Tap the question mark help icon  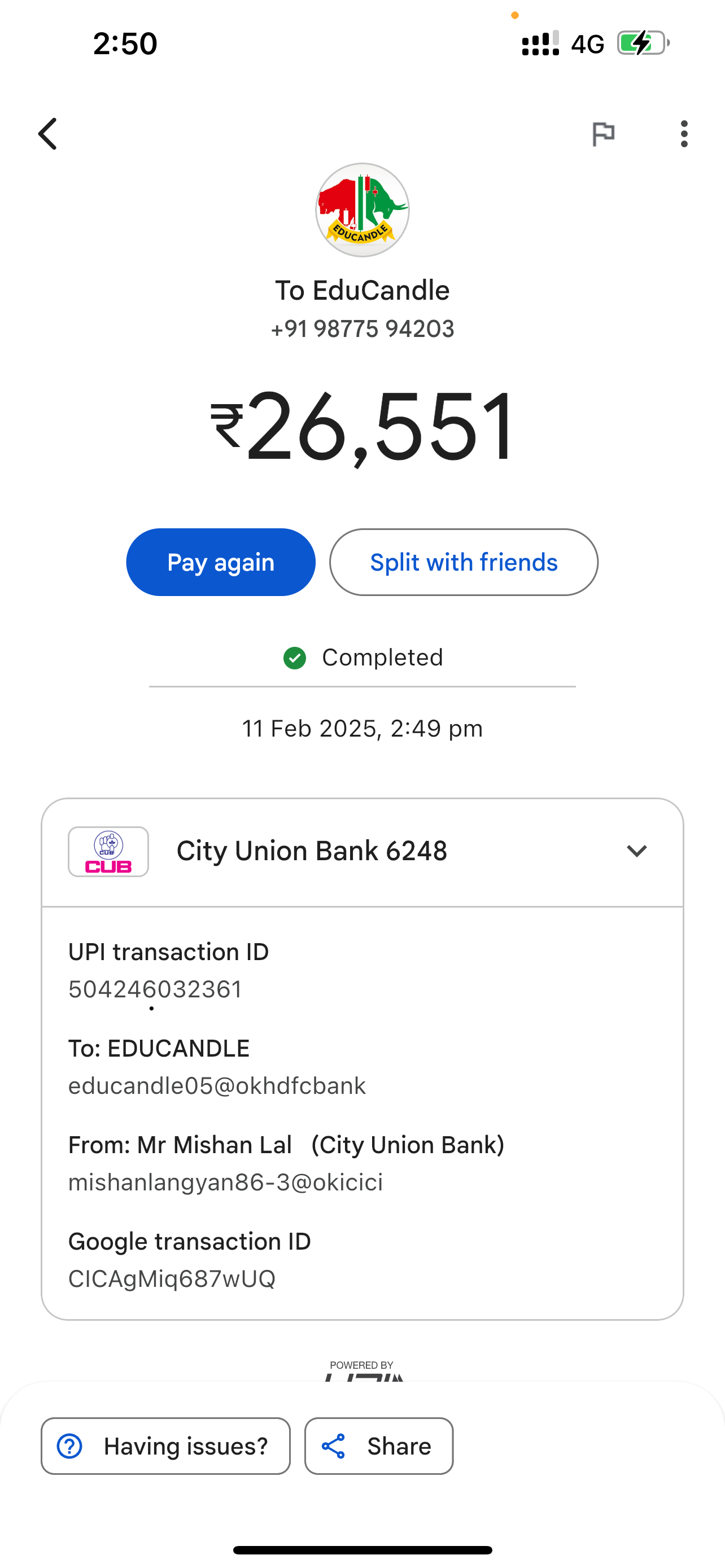(69, 1446)
